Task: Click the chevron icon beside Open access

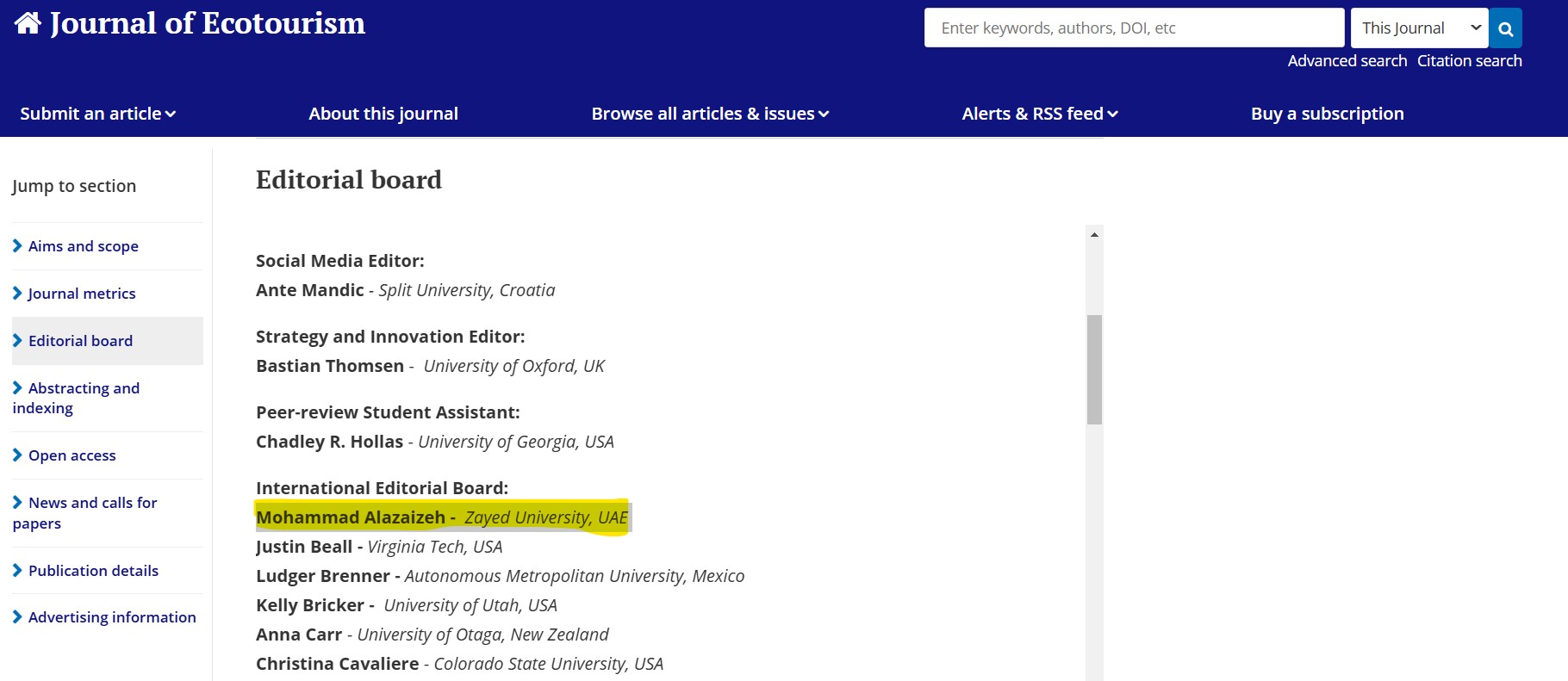Action: 17,455
